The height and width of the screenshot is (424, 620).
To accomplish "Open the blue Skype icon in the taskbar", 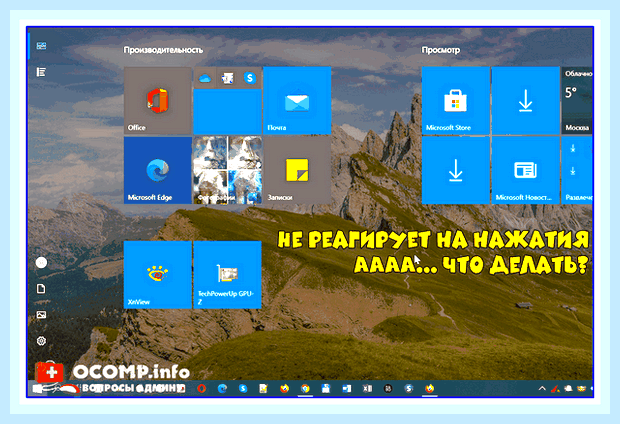I will [x=243, y=388].
